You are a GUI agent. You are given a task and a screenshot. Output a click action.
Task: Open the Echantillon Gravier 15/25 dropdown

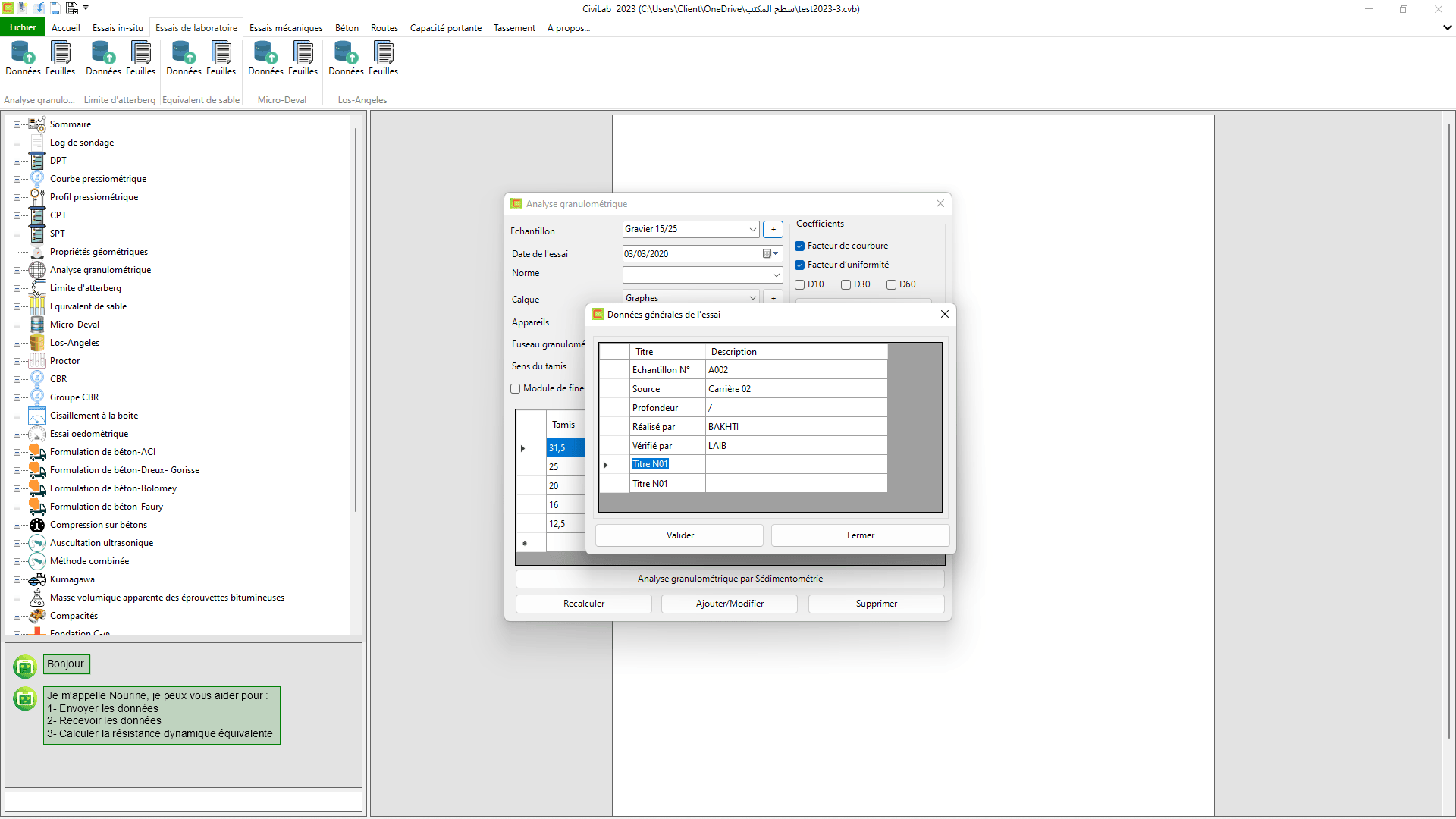pos(752,229)
